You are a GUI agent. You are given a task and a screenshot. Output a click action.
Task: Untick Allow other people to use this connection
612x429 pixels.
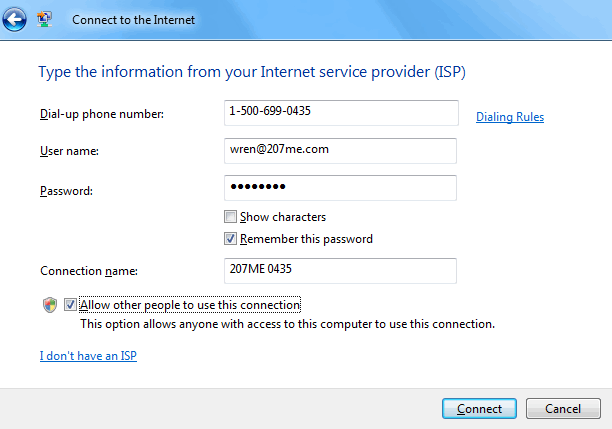point(70,304)
